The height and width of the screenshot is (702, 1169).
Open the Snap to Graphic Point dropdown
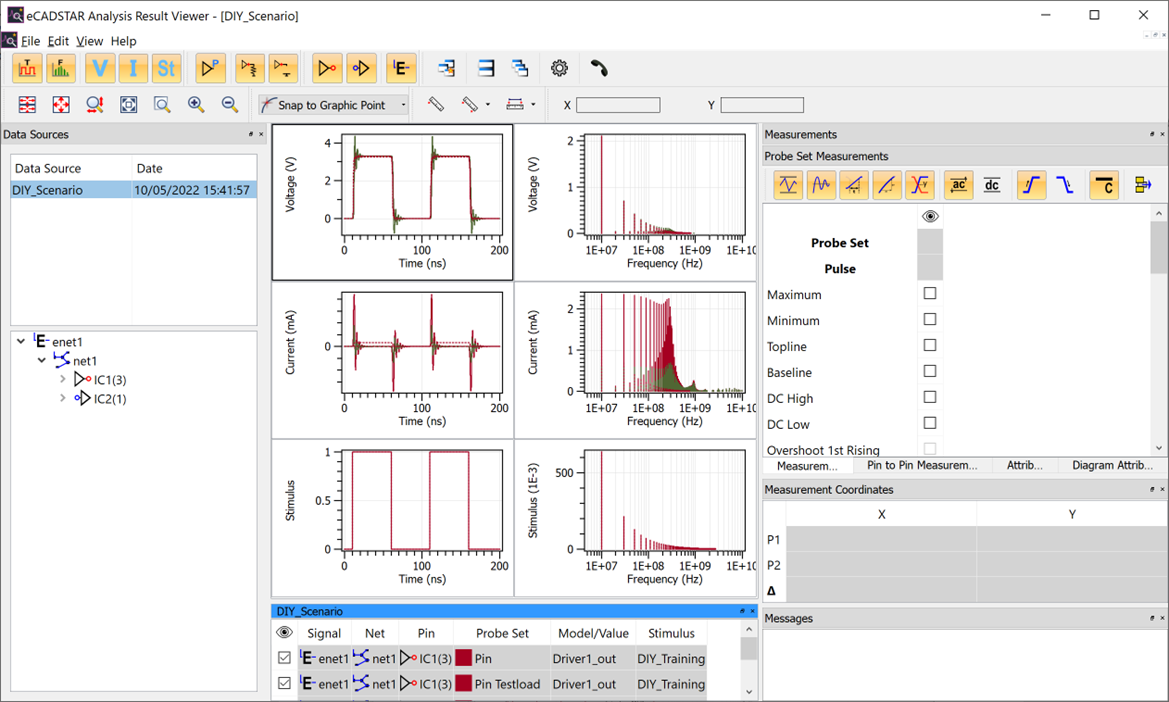point(403,105)
